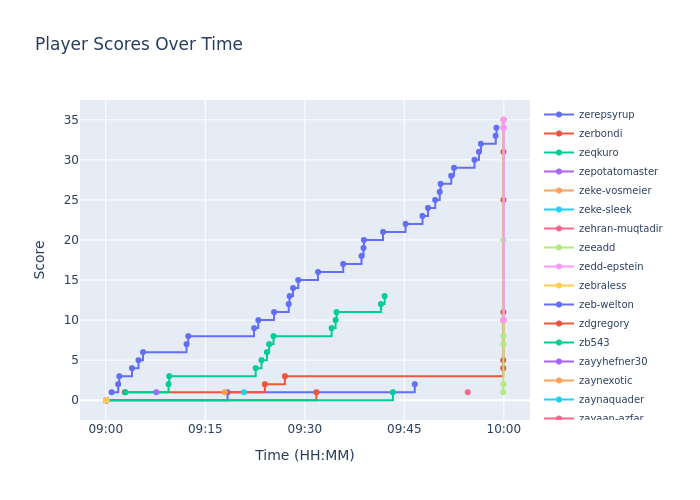Screen dimensions: 700x500
Task: Toggle the zeeadd legend item
Action: click(x=596, y=248)
